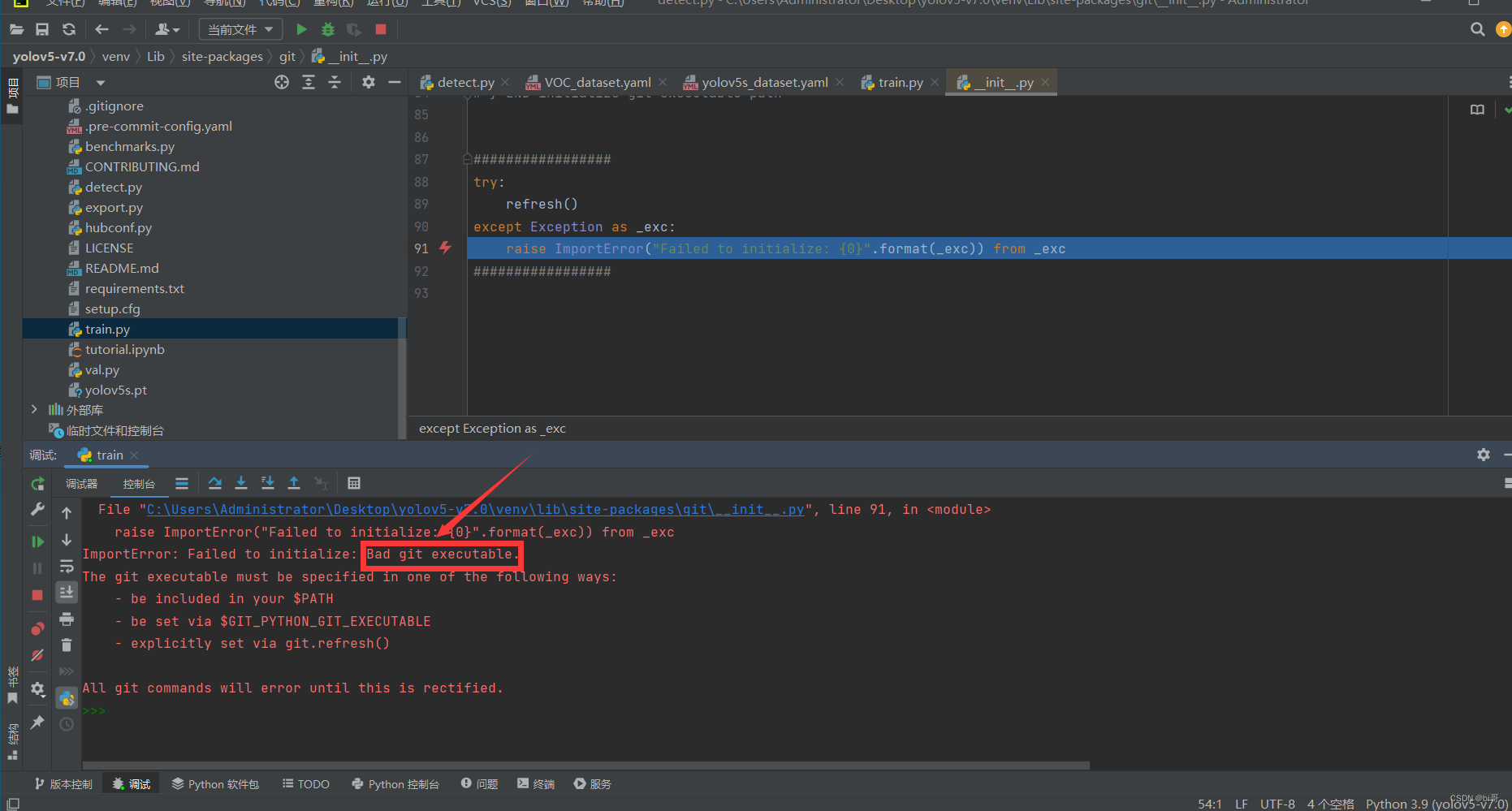Clear console with trash can icon

tap(67, 645)
